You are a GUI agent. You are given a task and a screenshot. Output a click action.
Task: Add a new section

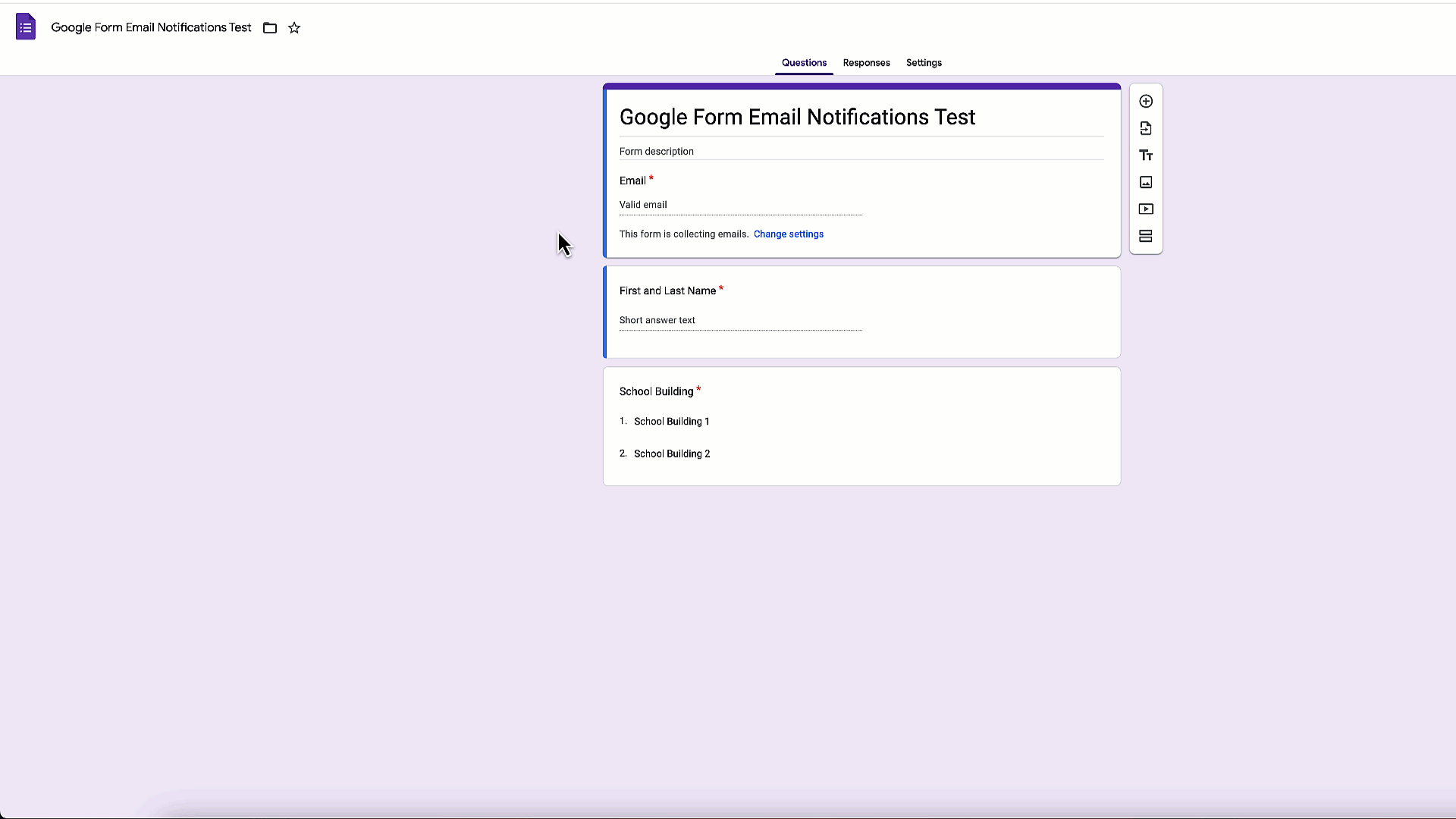(1146, 236)
